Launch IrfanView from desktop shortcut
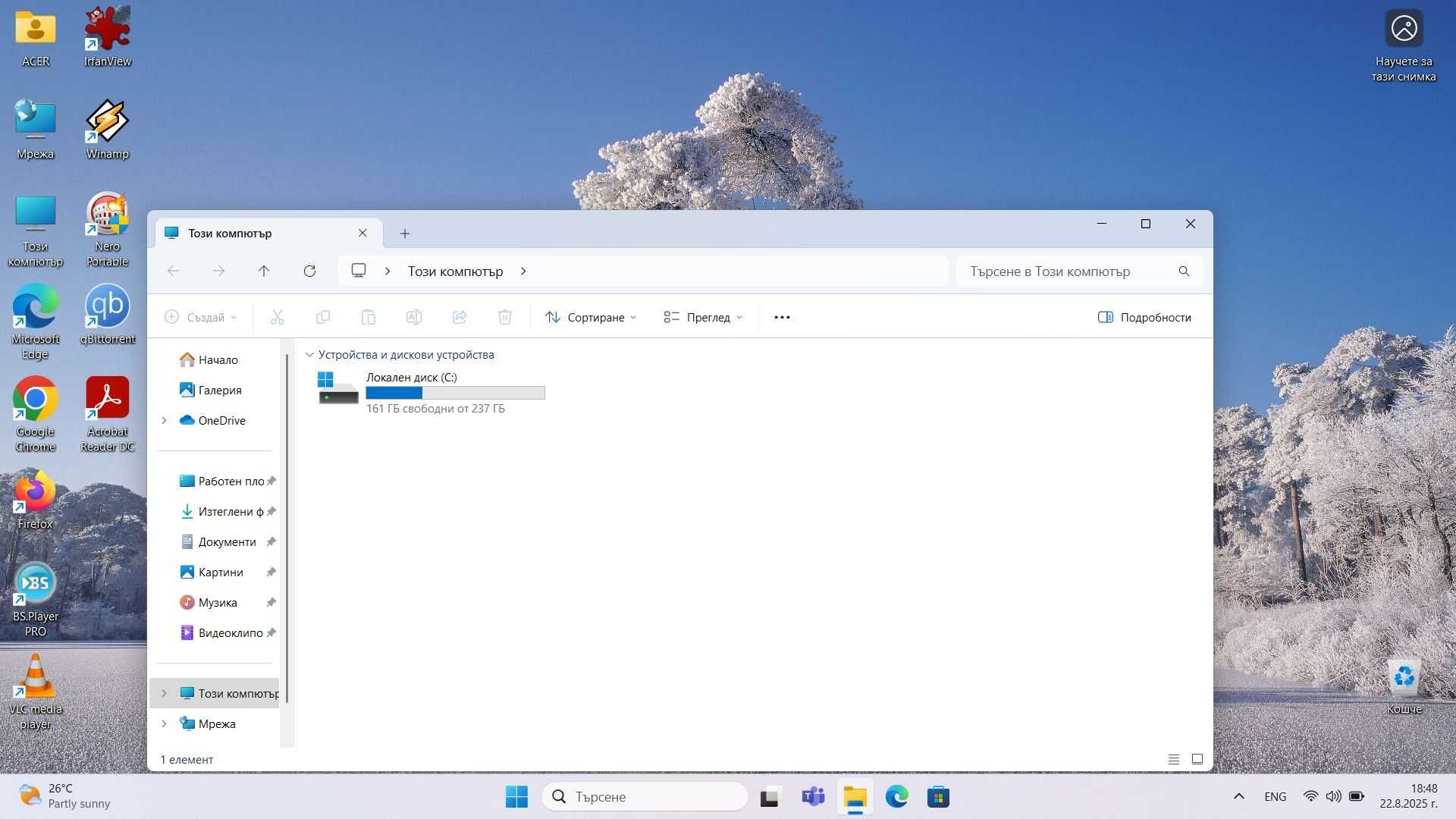 (107, 38)
